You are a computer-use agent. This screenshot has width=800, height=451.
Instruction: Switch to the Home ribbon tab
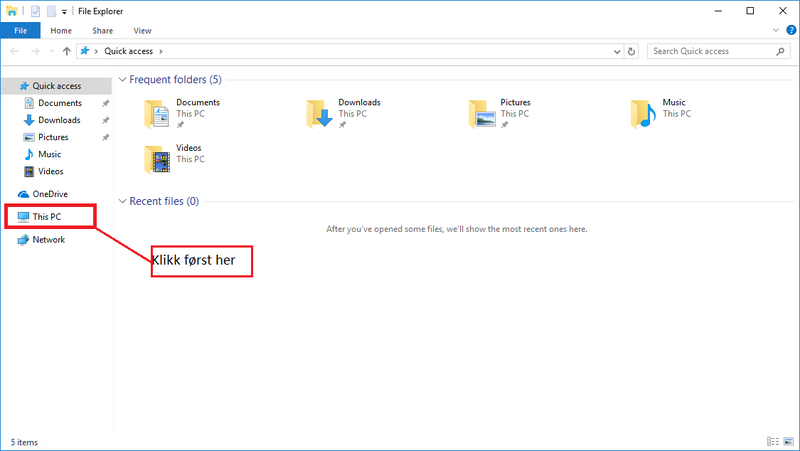(x=61, y=31)
